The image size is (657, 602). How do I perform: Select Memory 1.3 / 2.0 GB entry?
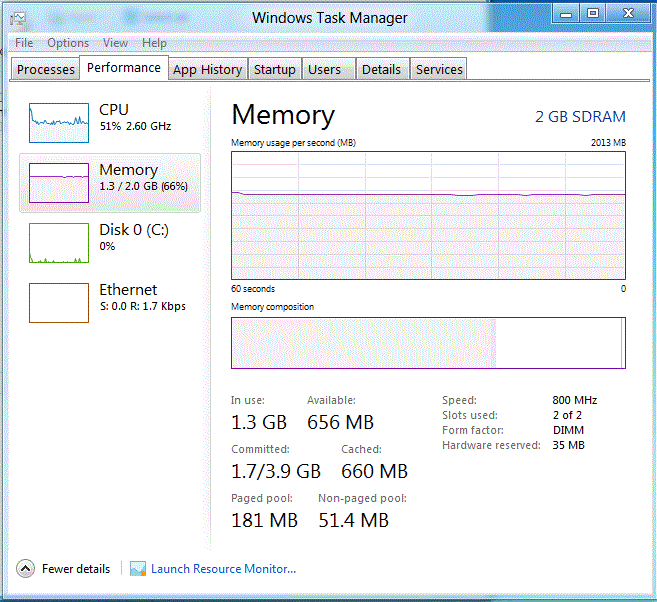coord(110,183)
